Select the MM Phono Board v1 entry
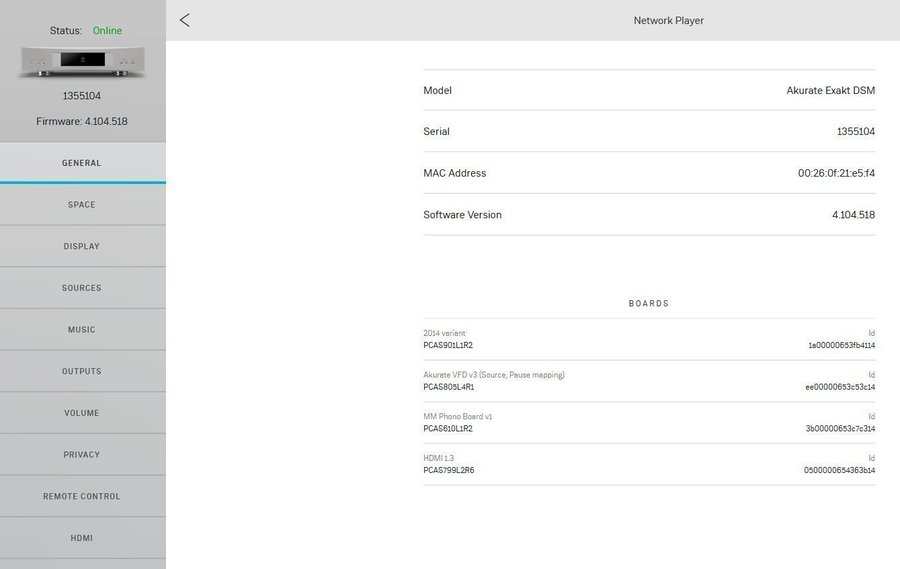The width and height of the screenshot is (900, 569). click(x=648, y=422)
